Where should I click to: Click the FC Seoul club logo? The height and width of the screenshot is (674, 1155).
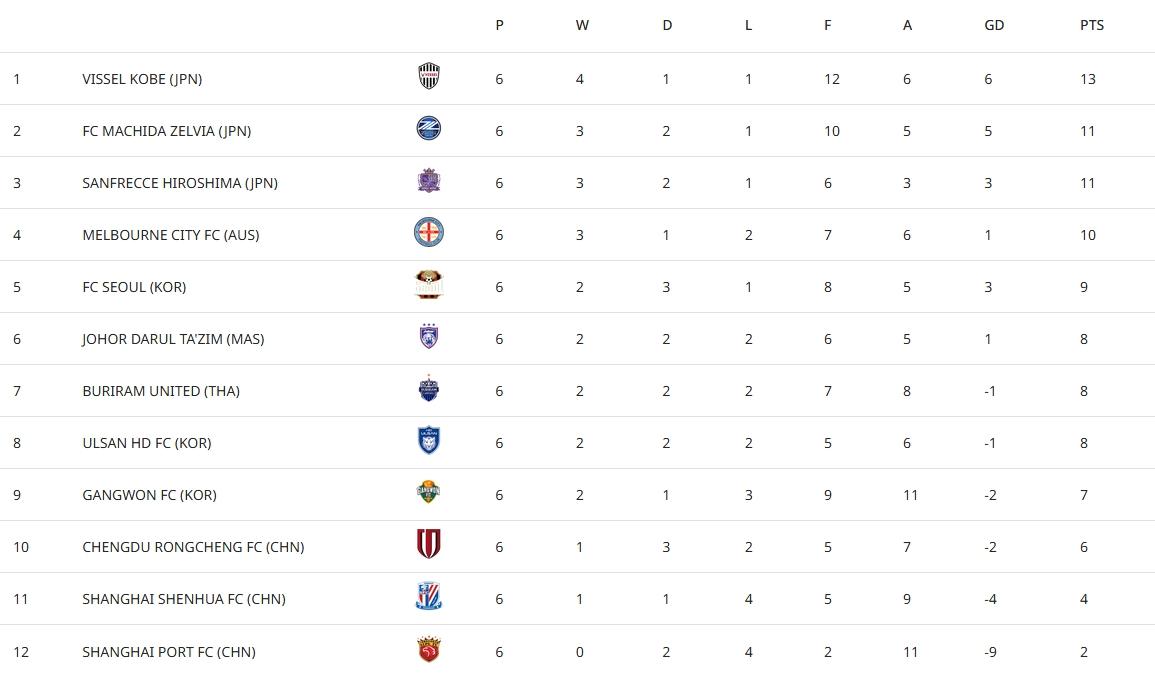click(429, 285)
